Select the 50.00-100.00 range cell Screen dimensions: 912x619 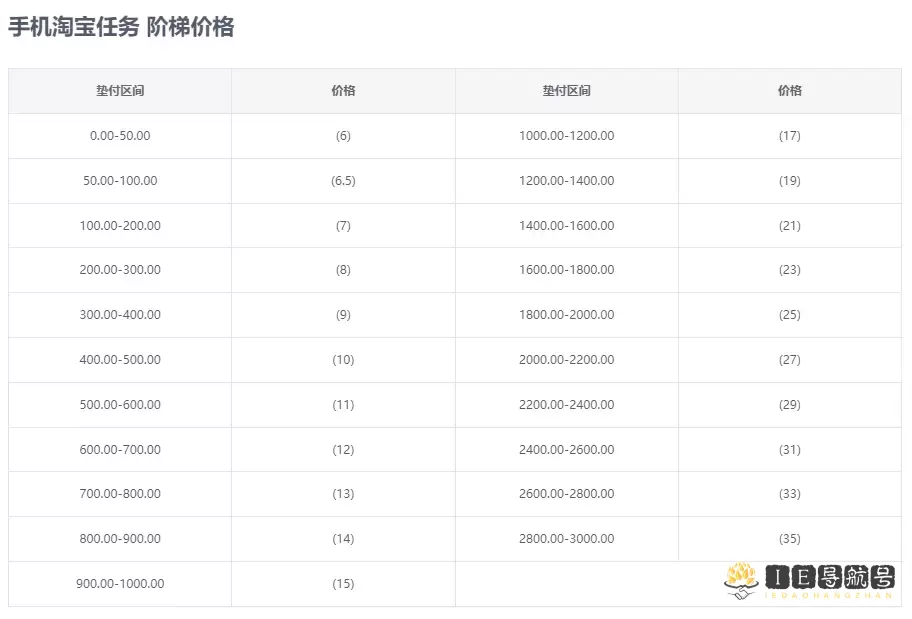pos(120,181)
